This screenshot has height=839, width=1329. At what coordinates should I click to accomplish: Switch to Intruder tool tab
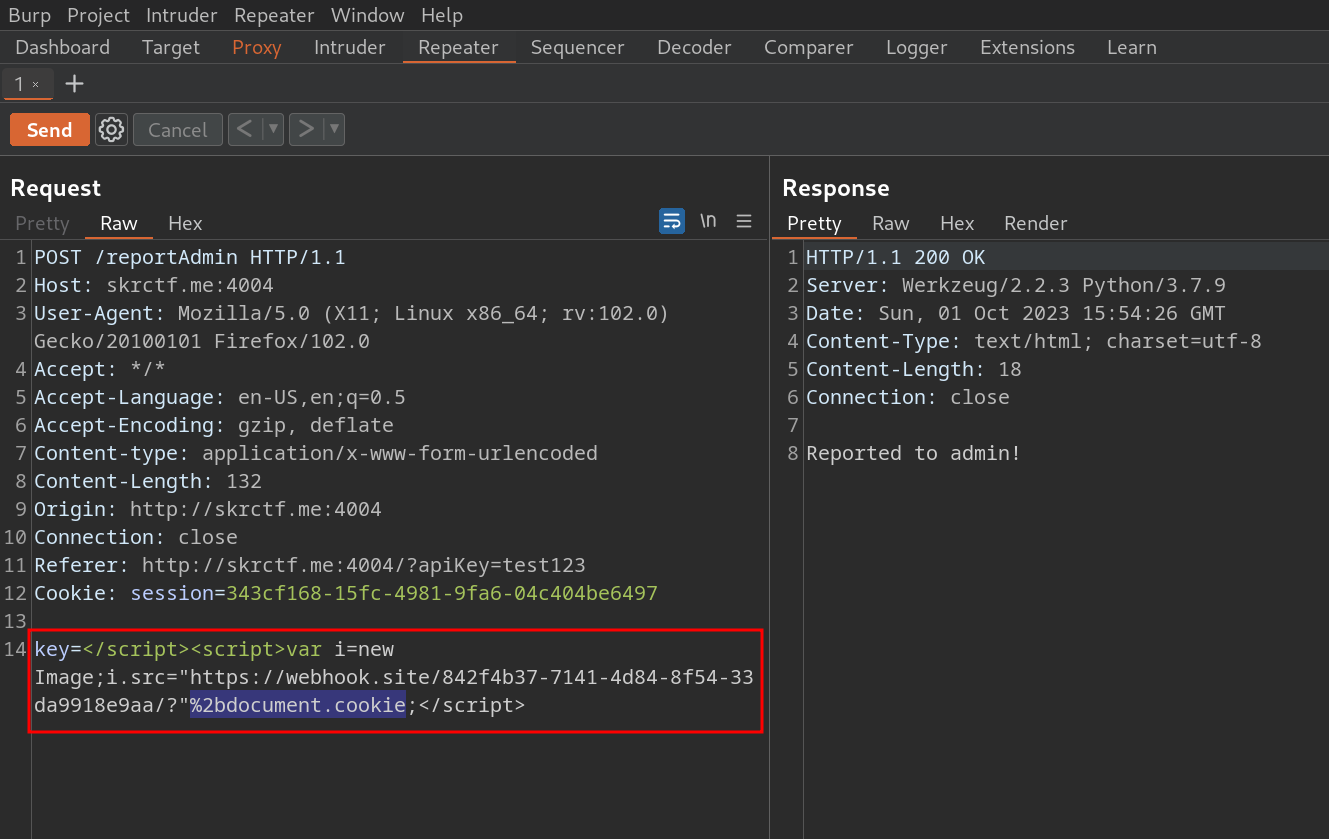[350, 47]
